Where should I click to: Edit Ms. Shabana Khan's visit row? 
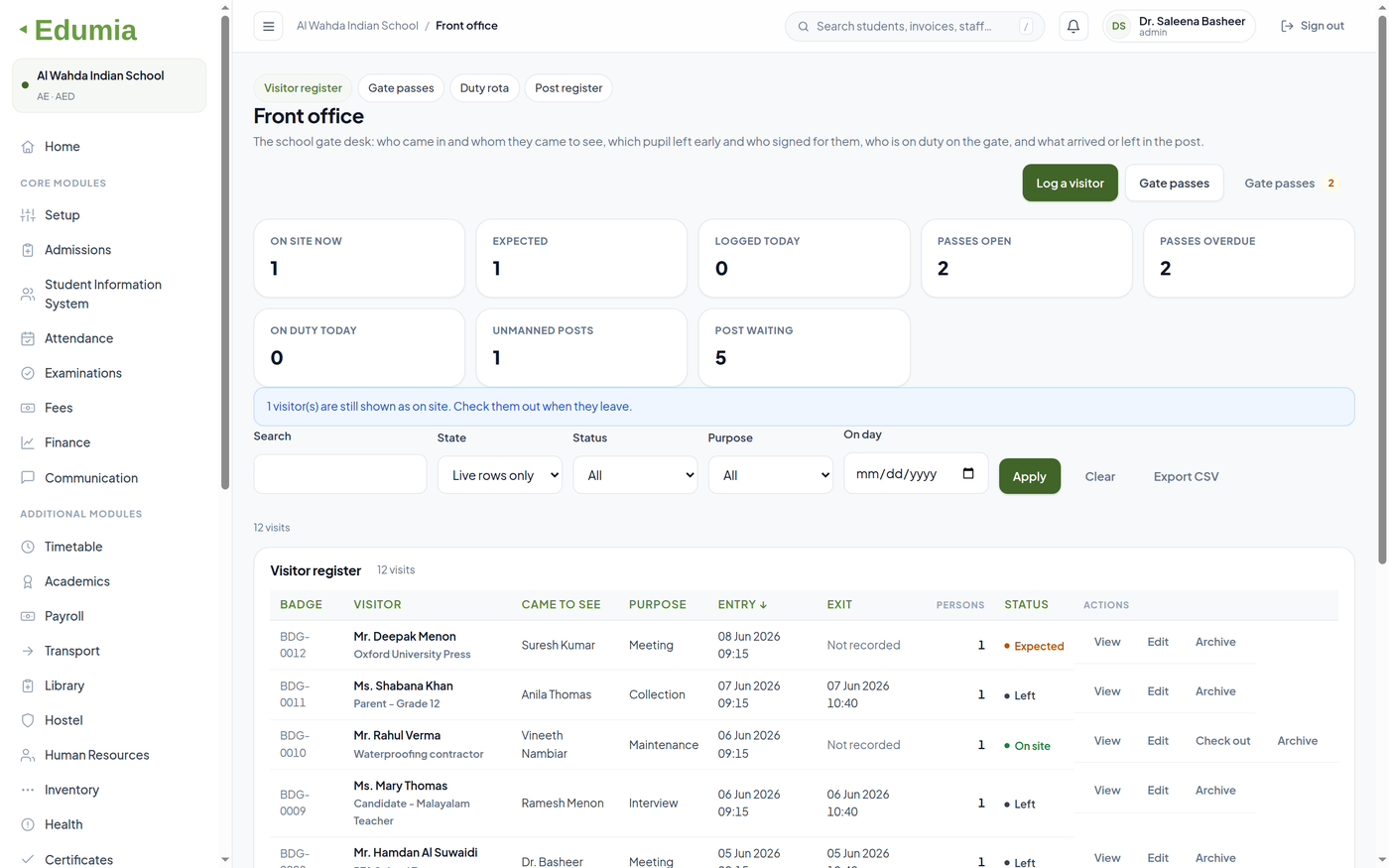(x=1158, y=691)
